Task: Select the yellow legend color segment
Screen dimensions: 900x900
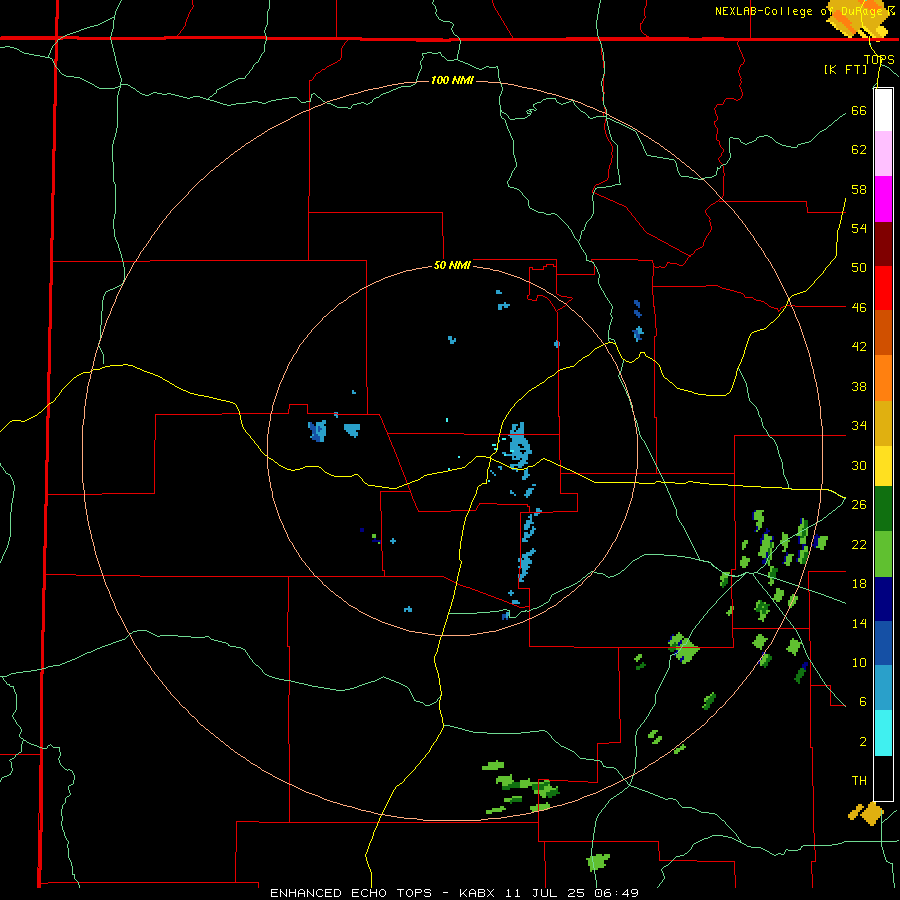Action: coord(883,465)
